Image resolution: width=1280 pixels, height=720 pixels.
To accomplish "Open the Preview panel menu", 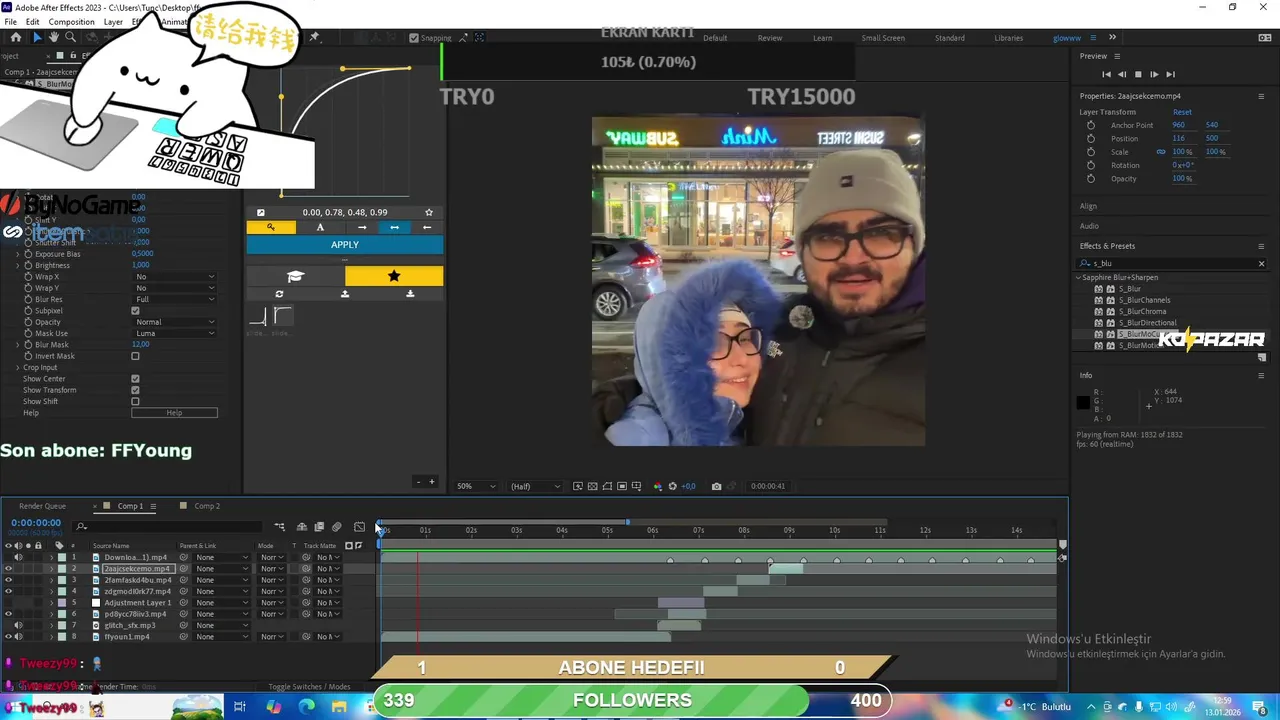I will pos(1117,56).
